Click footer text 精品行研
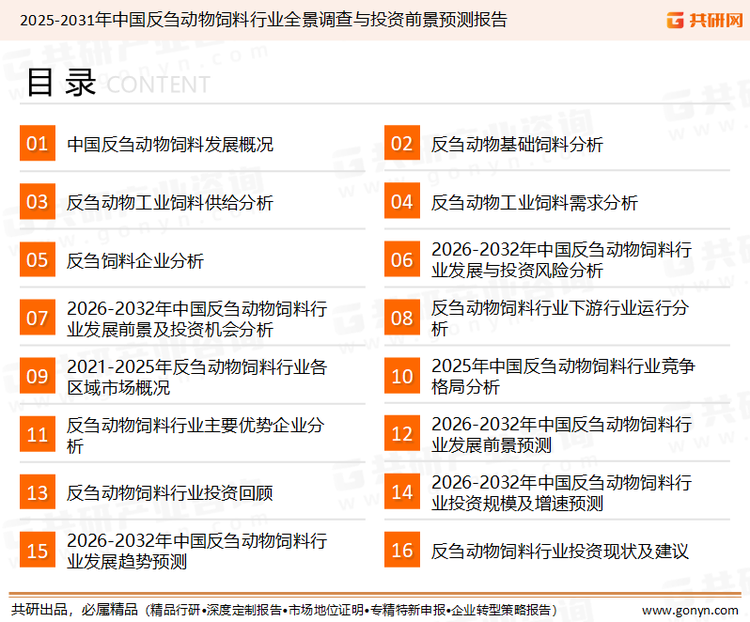This screenshot has height=622, width=750. click(x=175, y=610)
